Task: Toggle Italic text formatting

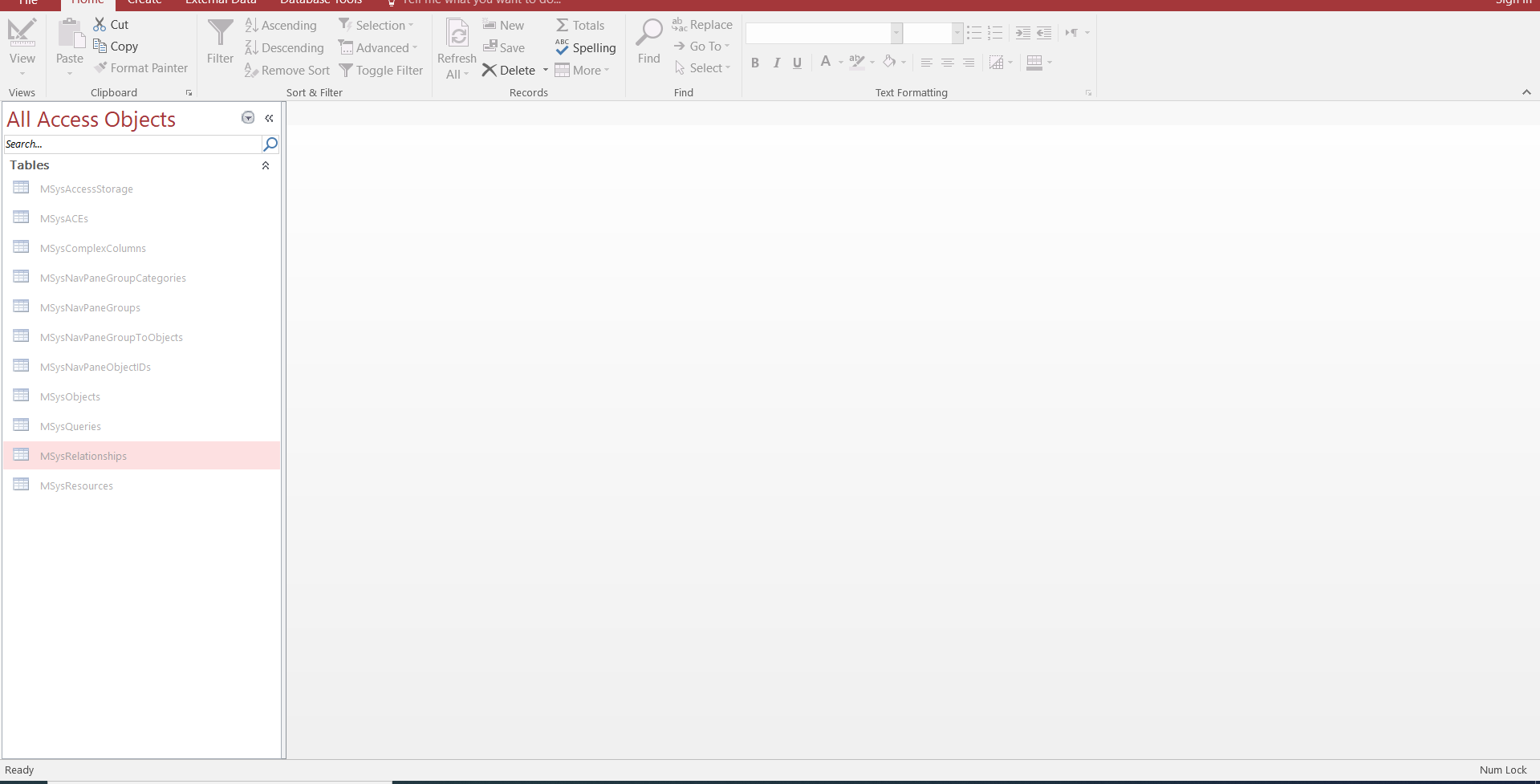Action: coord(776,63)
